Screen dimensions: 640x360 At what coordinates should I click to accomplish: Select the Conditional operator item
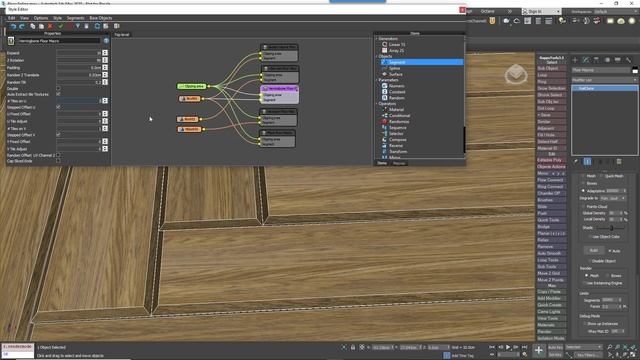(399, 116)
